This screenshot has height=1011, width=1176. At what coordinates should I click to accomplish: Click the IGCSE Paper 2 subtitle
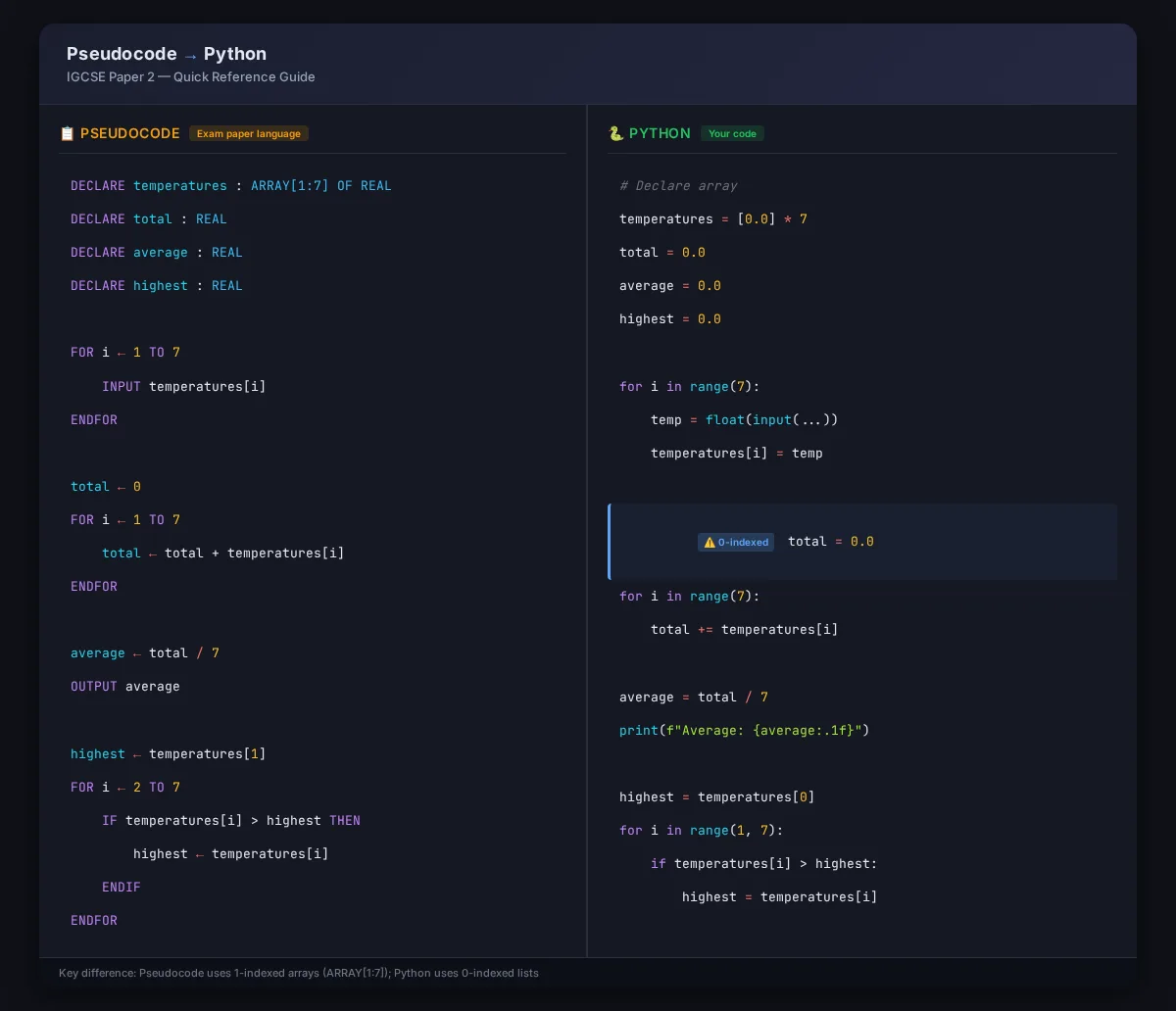[191, 77]
